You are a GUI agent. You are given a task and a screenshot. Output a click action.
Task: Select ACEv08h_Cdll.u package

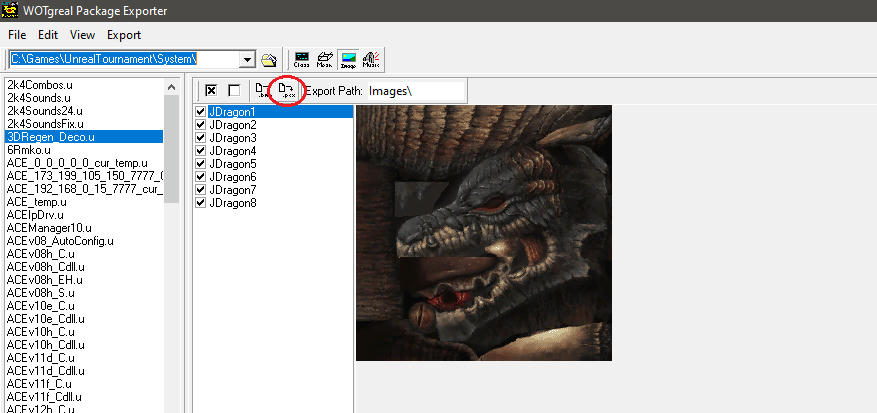coord(46,267)
